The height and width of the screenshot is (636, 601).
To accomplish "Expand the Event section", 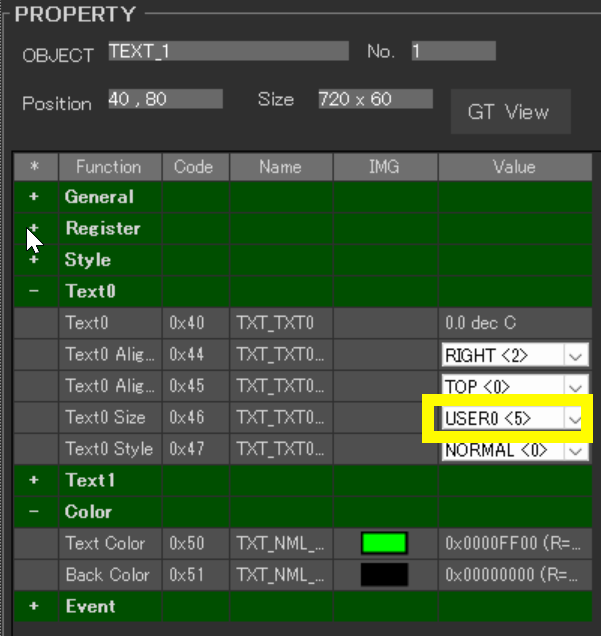I will click(x=35, y=606).
